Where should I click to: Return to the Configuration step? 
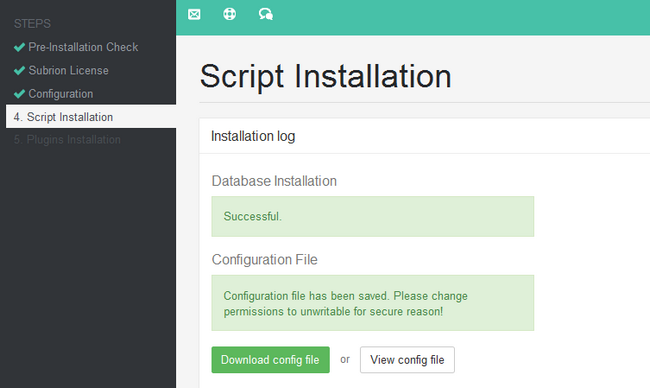61,94
